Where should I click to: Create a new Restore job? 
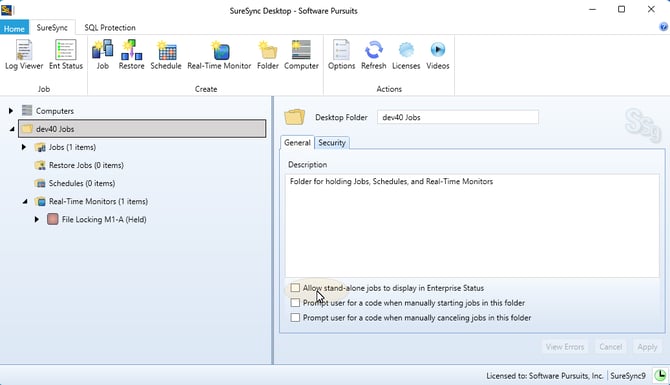pyautogui.click(x=131, y=55)
